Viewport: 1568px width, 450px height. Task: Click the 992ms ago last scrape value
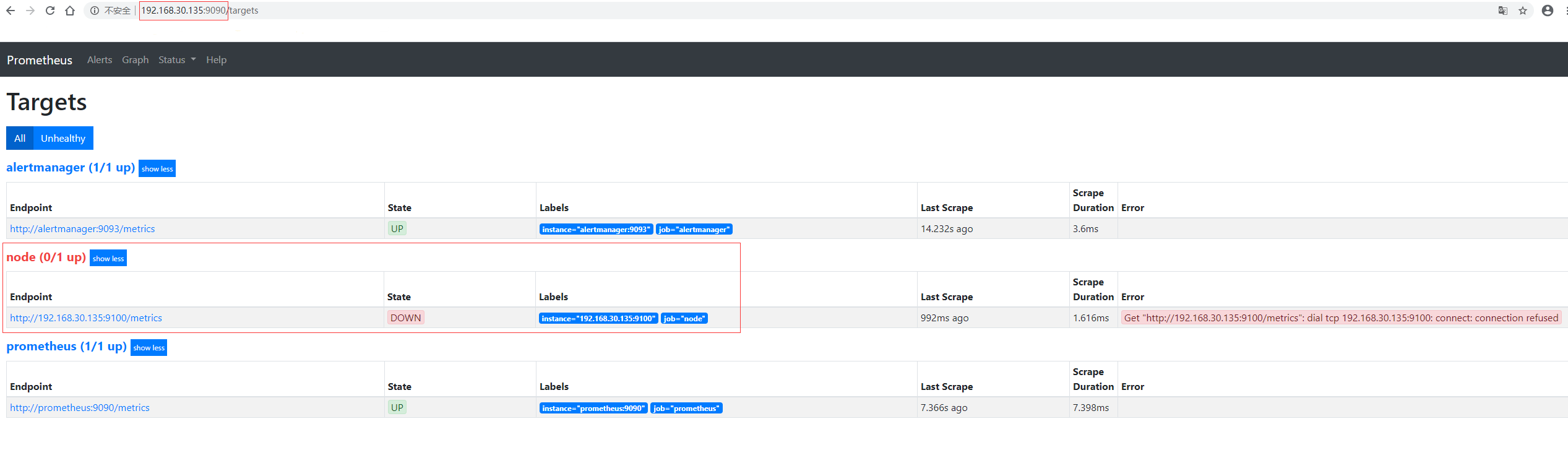coord(945,318)
